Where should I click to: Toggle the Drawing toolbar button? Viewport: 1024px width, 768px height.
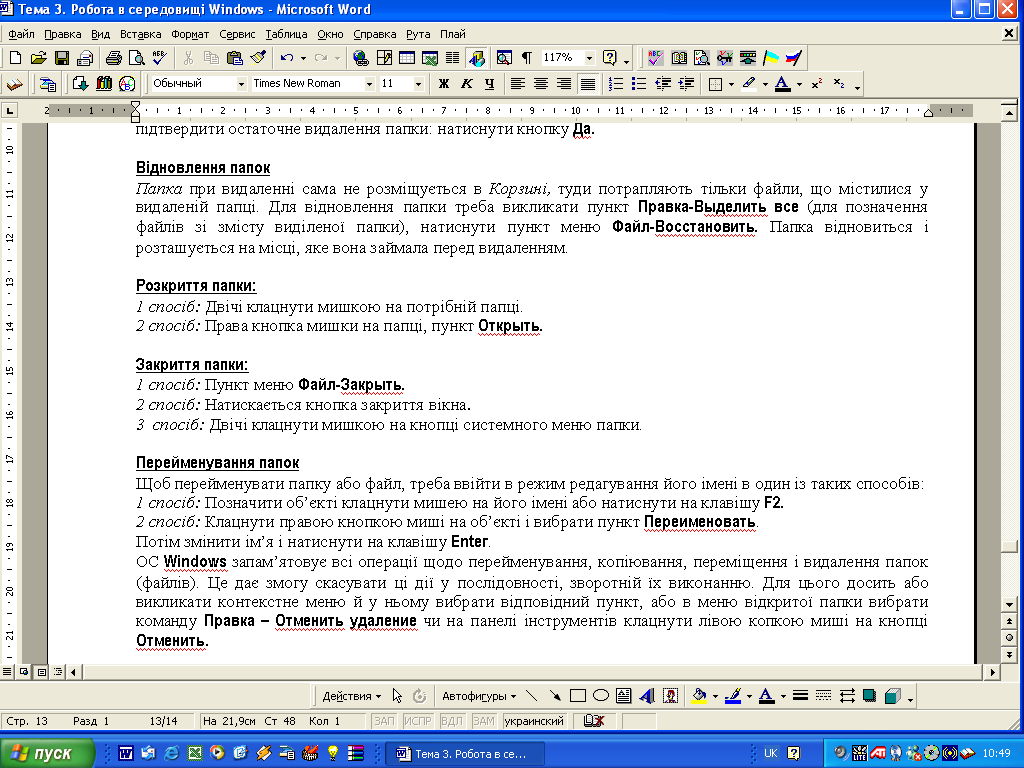477,58
